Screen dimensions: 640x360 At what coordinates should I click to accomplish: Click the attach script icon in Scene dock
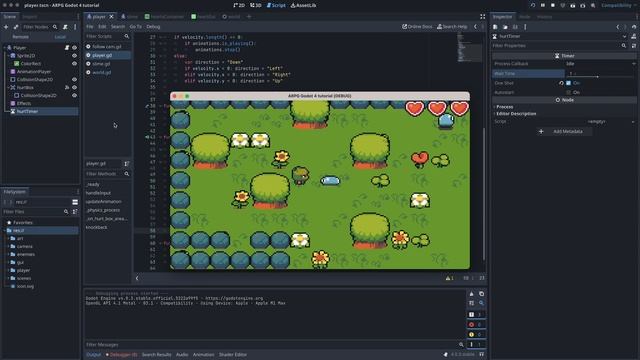[65, 27]
